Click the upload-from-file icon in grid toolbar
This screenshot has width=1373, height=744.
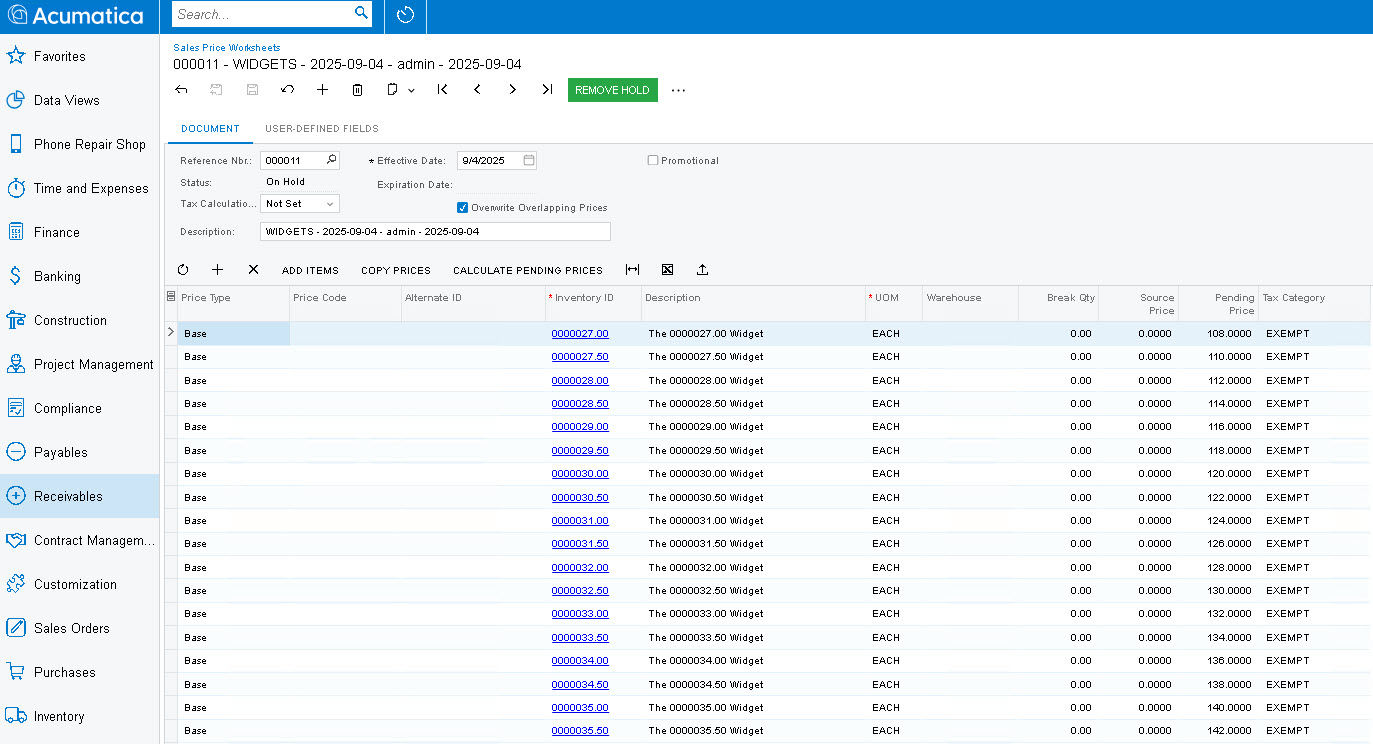coord(702,270)
